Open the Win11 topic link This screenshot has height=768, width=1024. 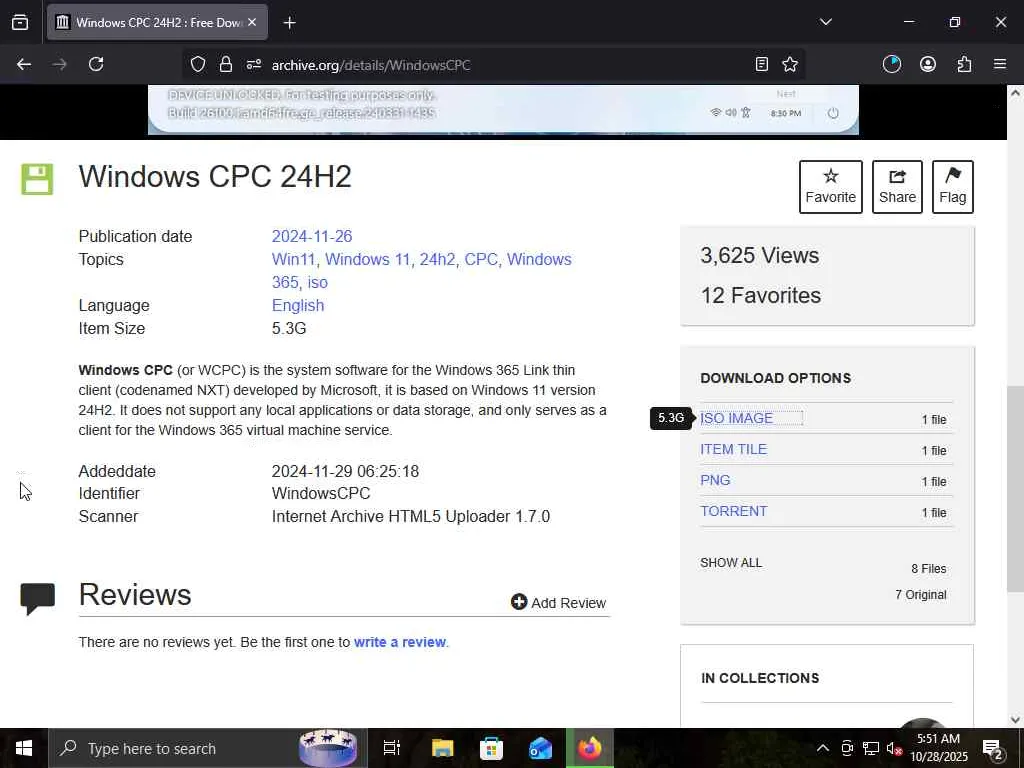pyautogui.click(x=293, y=259)
